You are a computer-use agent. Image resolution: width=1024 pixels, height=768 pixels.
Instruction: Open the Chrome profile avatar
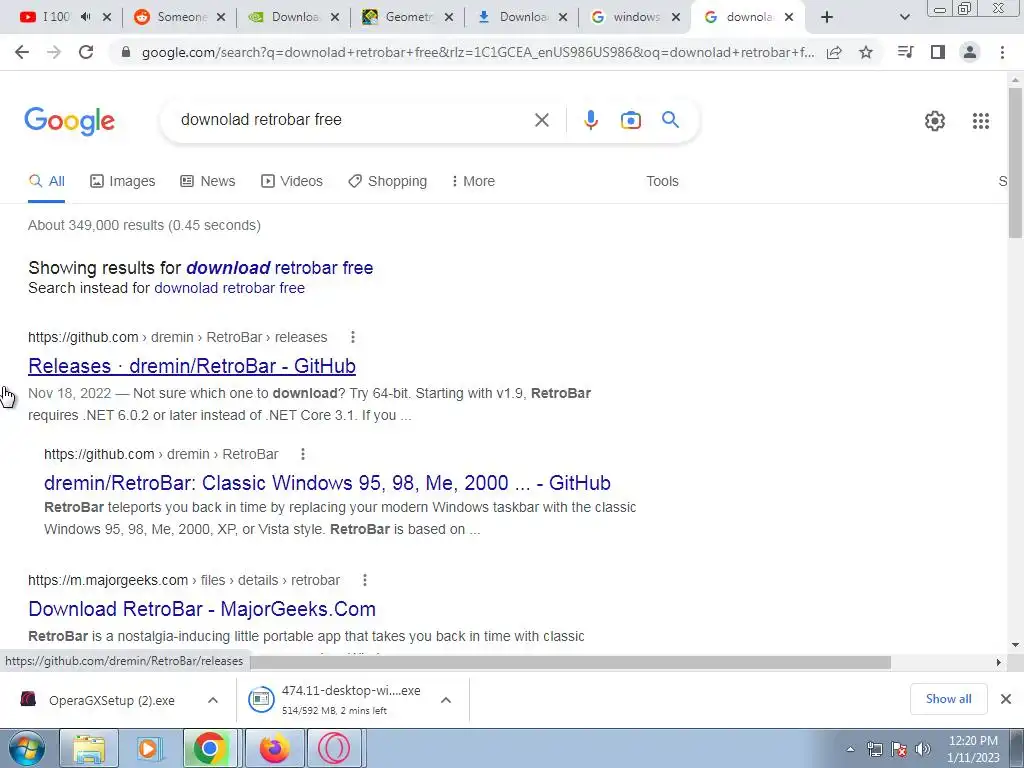click(x=970, y=52)
